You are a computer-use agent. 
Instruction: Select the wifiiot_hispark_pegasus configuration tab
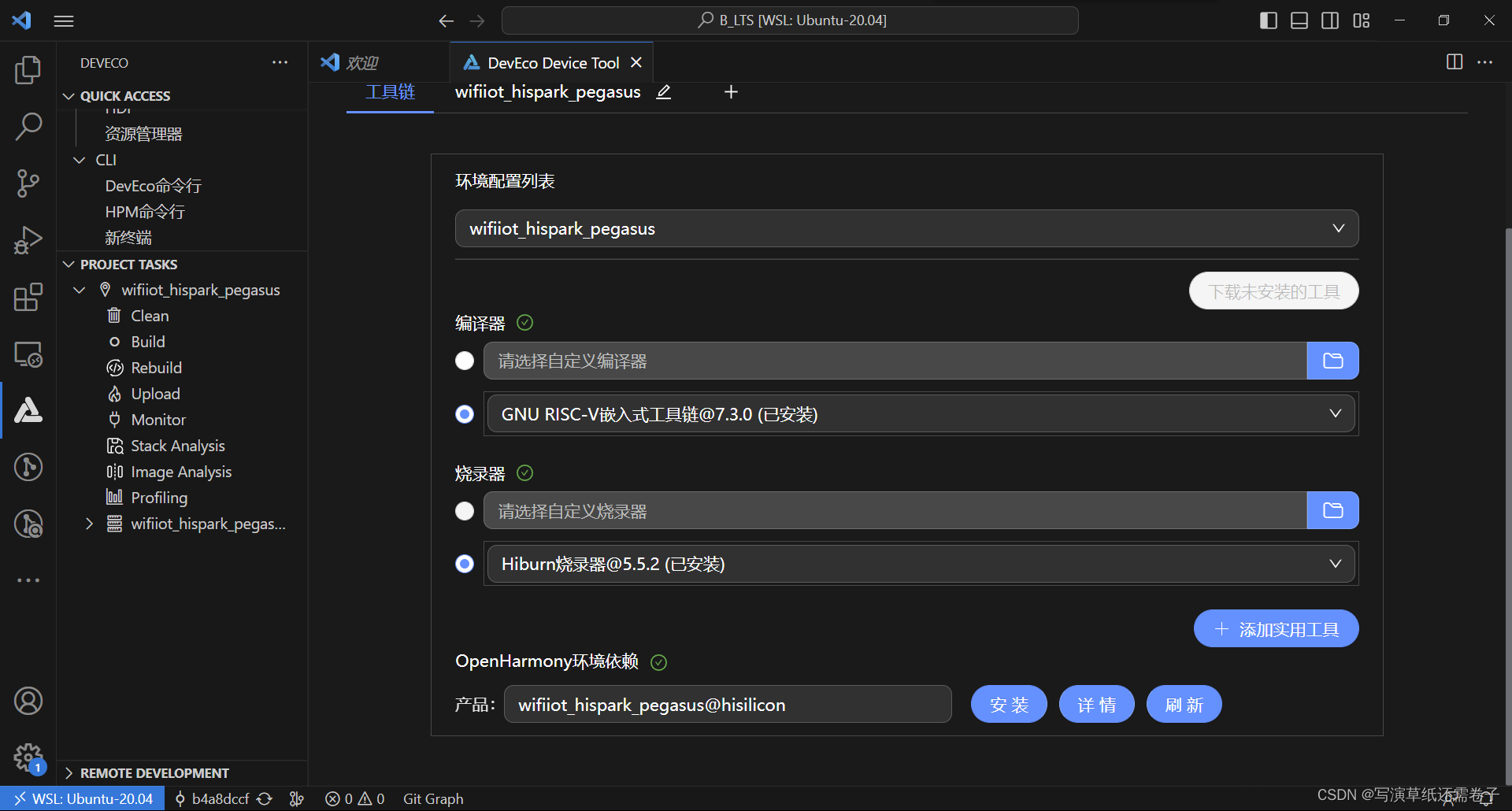click(x=548, y=92)
